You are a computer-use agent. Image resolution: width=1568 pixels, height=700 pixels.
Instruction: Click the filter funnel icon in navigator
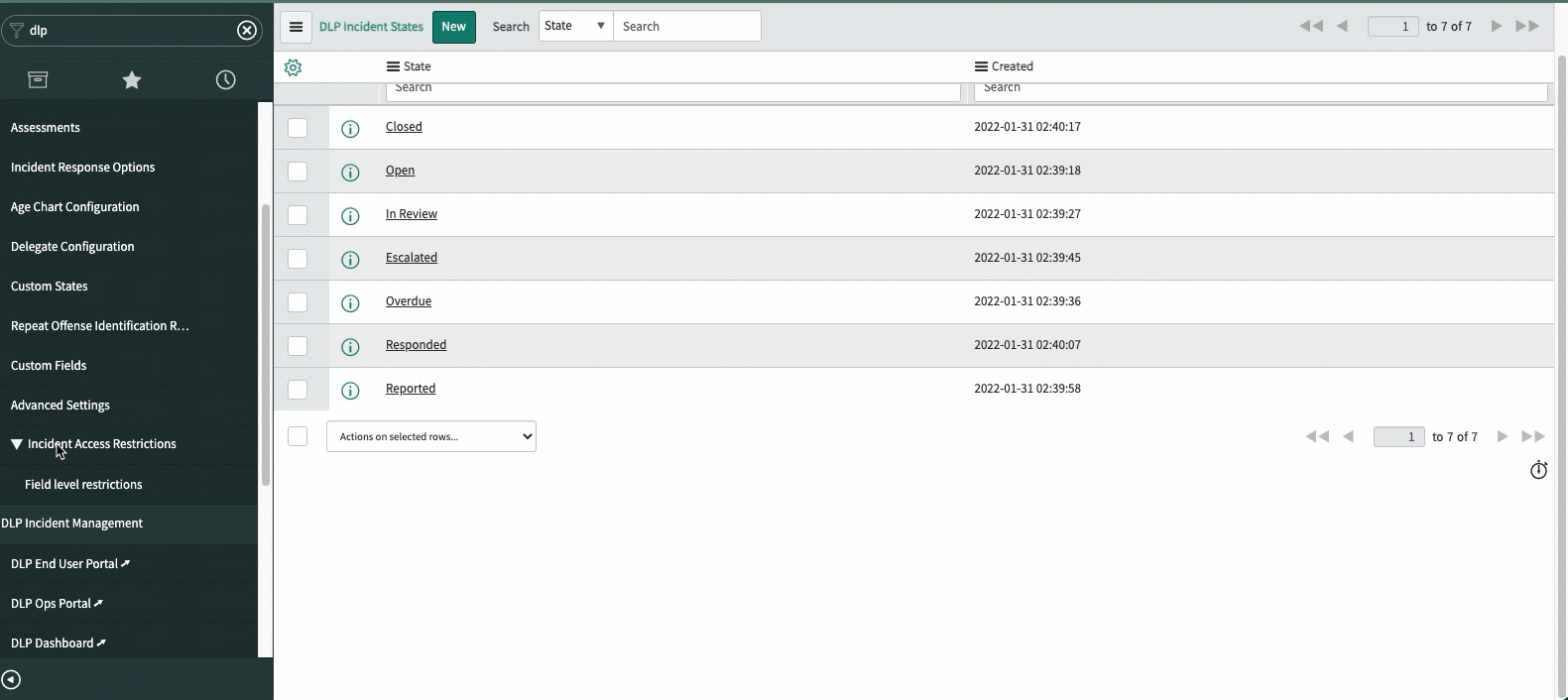[16, 30]
